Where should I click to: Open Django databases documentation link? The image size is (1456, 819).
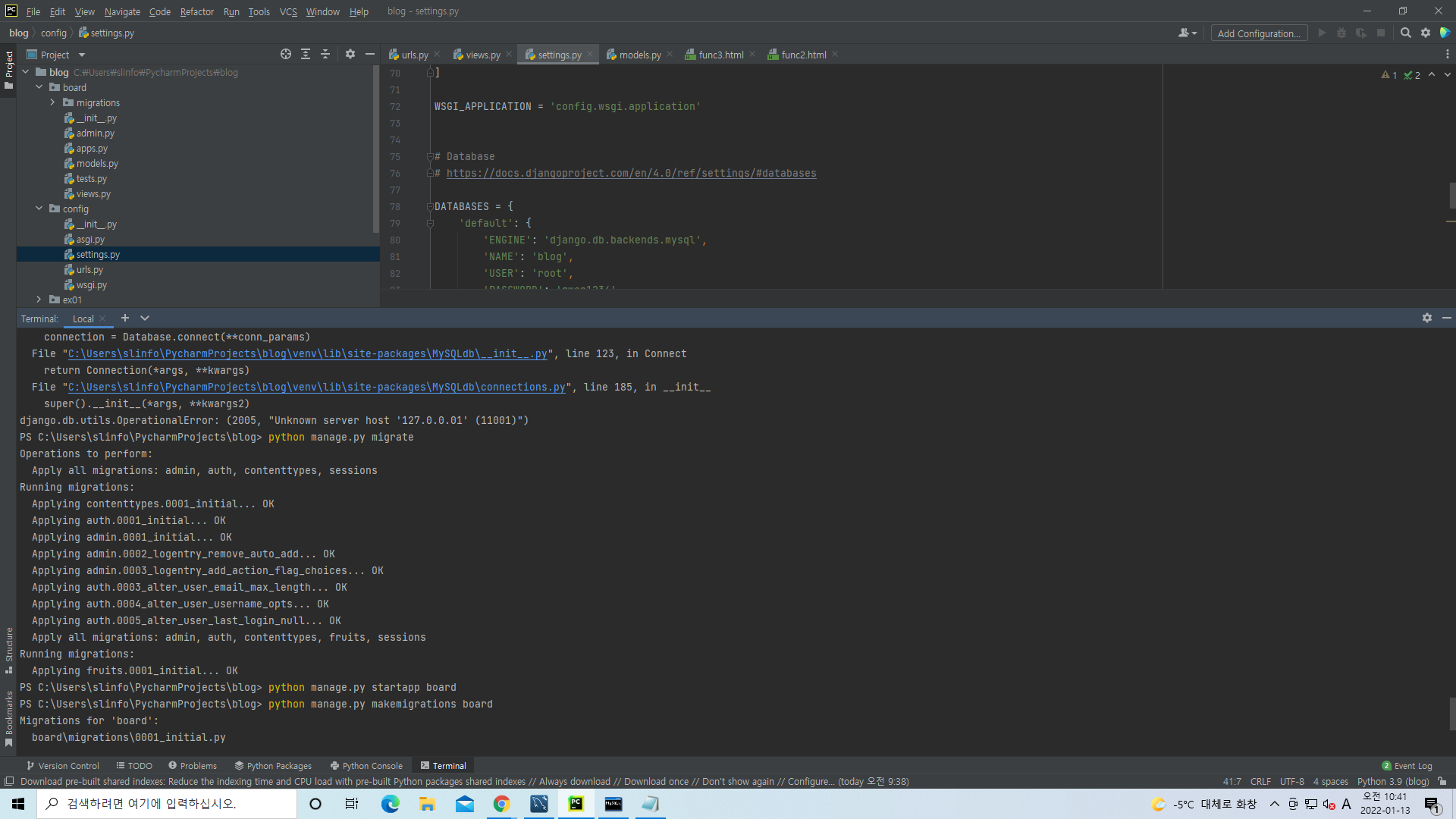[x=631, y=173]
